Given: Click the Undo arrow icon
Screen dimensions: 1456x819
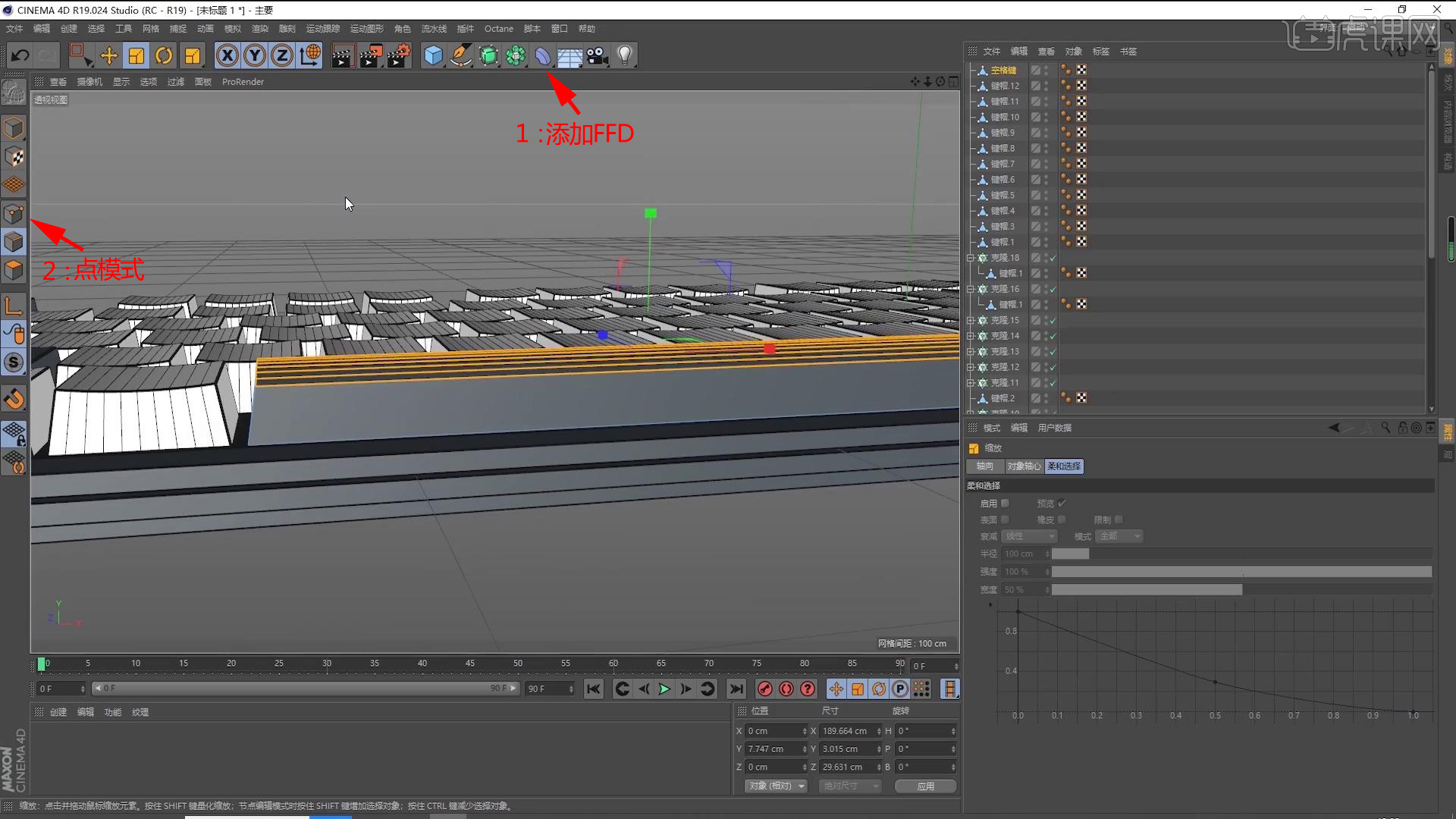Looking at the screenshot, I should [x=20, y=55].
